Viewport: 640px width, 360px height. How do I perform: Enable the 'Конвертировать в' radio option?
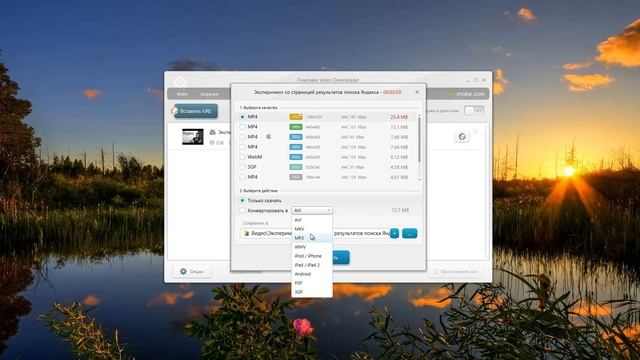[x=242, y=211]
